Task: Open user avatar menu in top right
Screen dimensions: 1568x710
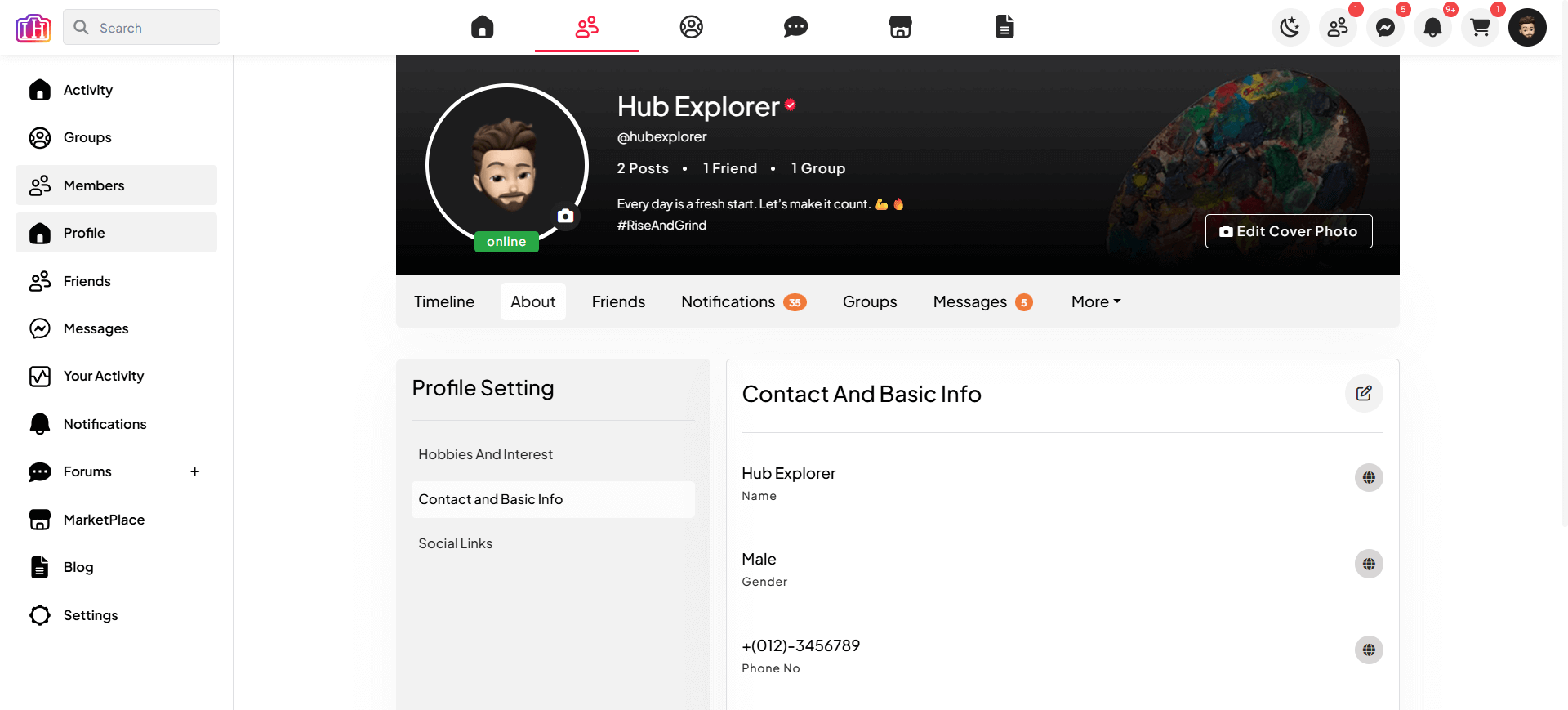Action: click(x=1527, y=28)
